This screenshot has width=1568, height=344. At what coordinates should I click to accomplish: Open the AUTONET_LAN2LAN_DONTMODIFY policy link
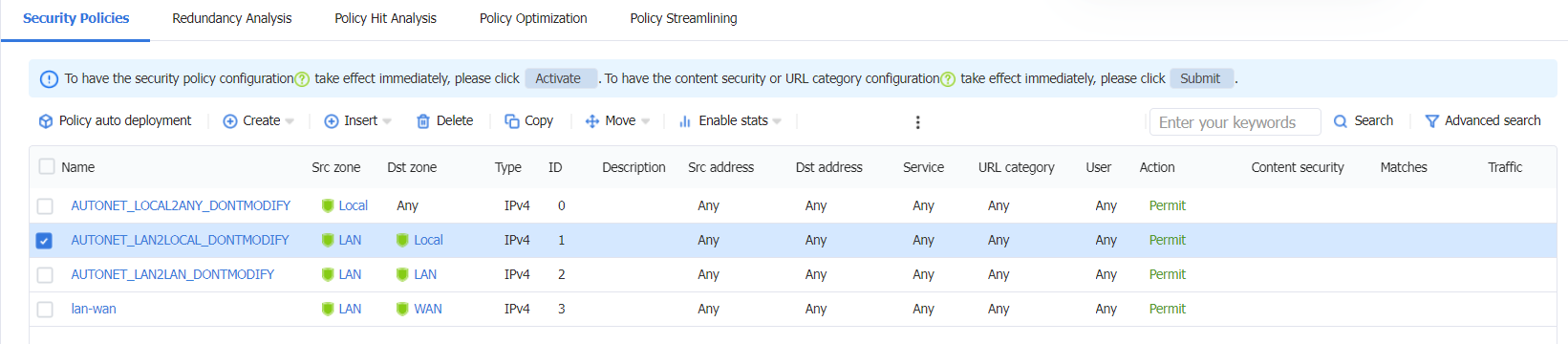173,275
